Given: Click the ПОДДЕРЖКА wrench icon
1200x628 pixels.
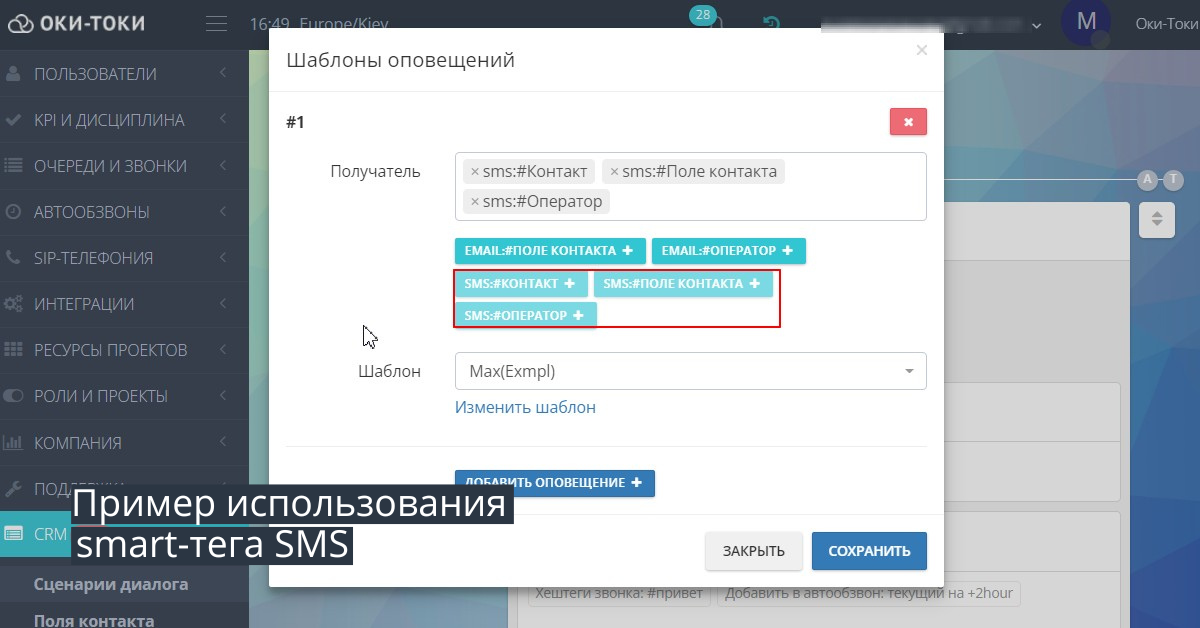Looking at the screenshot, I should point(14,487).
